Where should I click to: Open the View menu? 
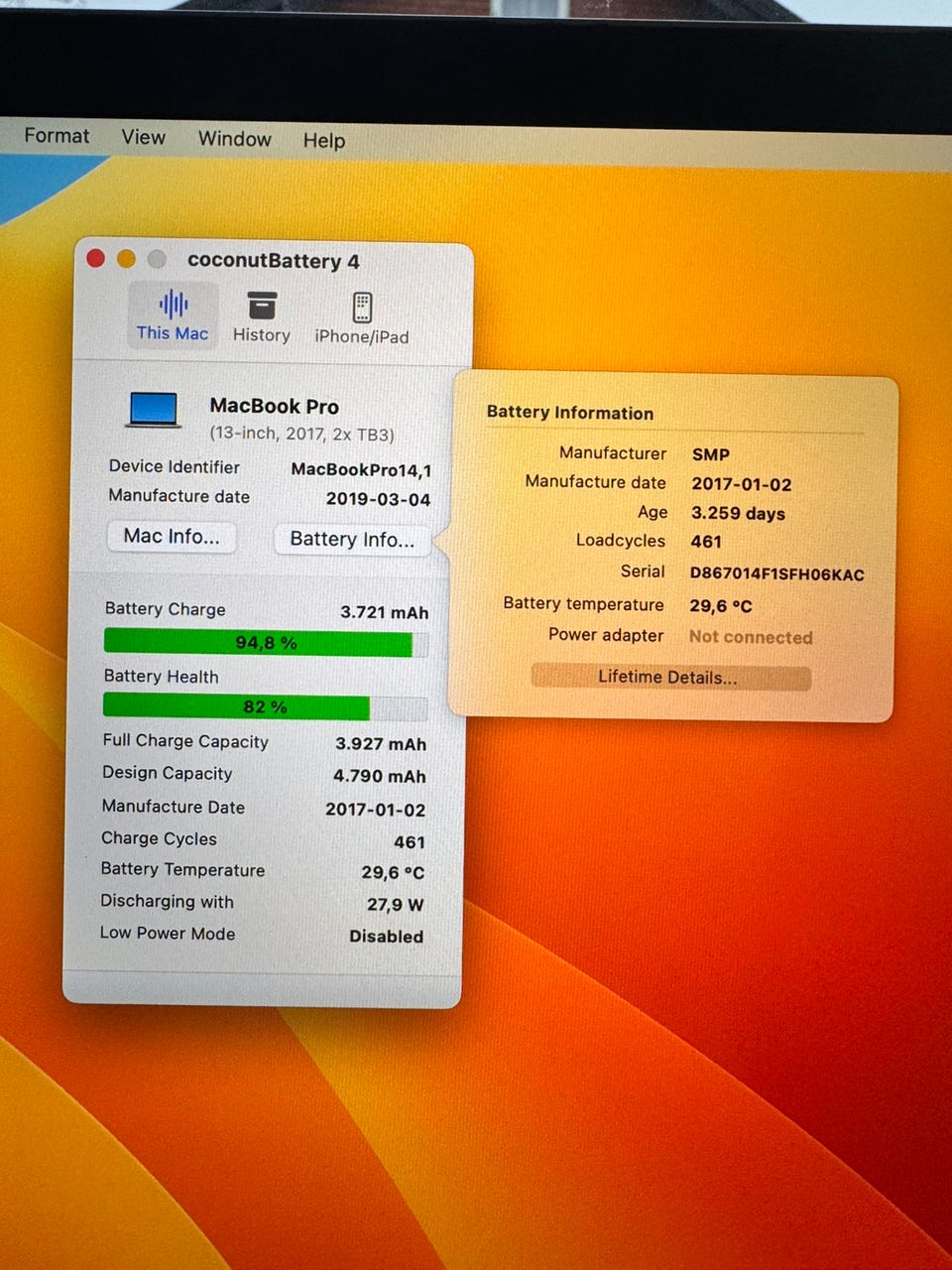pos(144,137)
